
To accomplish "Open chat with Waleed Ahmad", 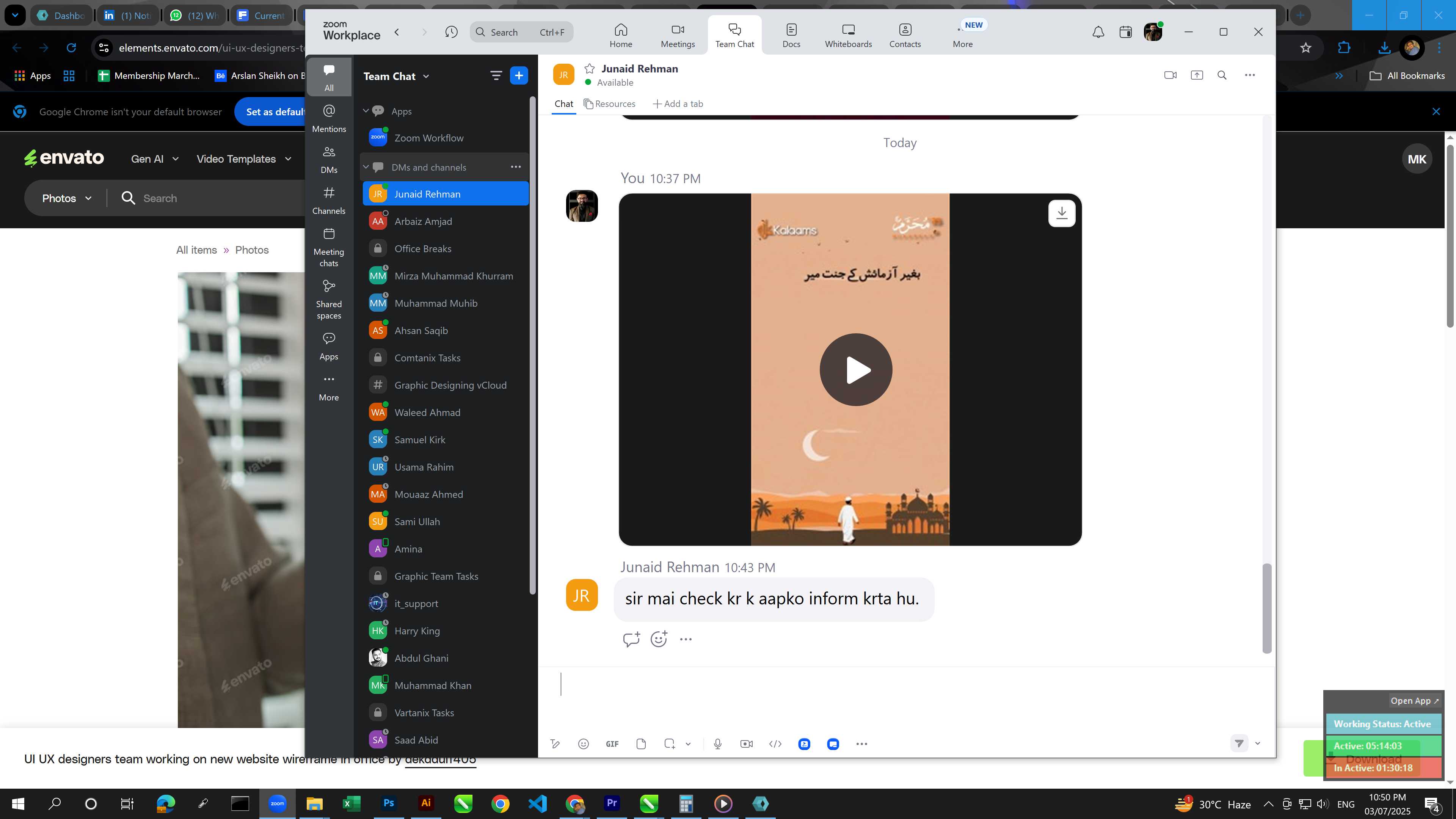I will tap(446, 412).
